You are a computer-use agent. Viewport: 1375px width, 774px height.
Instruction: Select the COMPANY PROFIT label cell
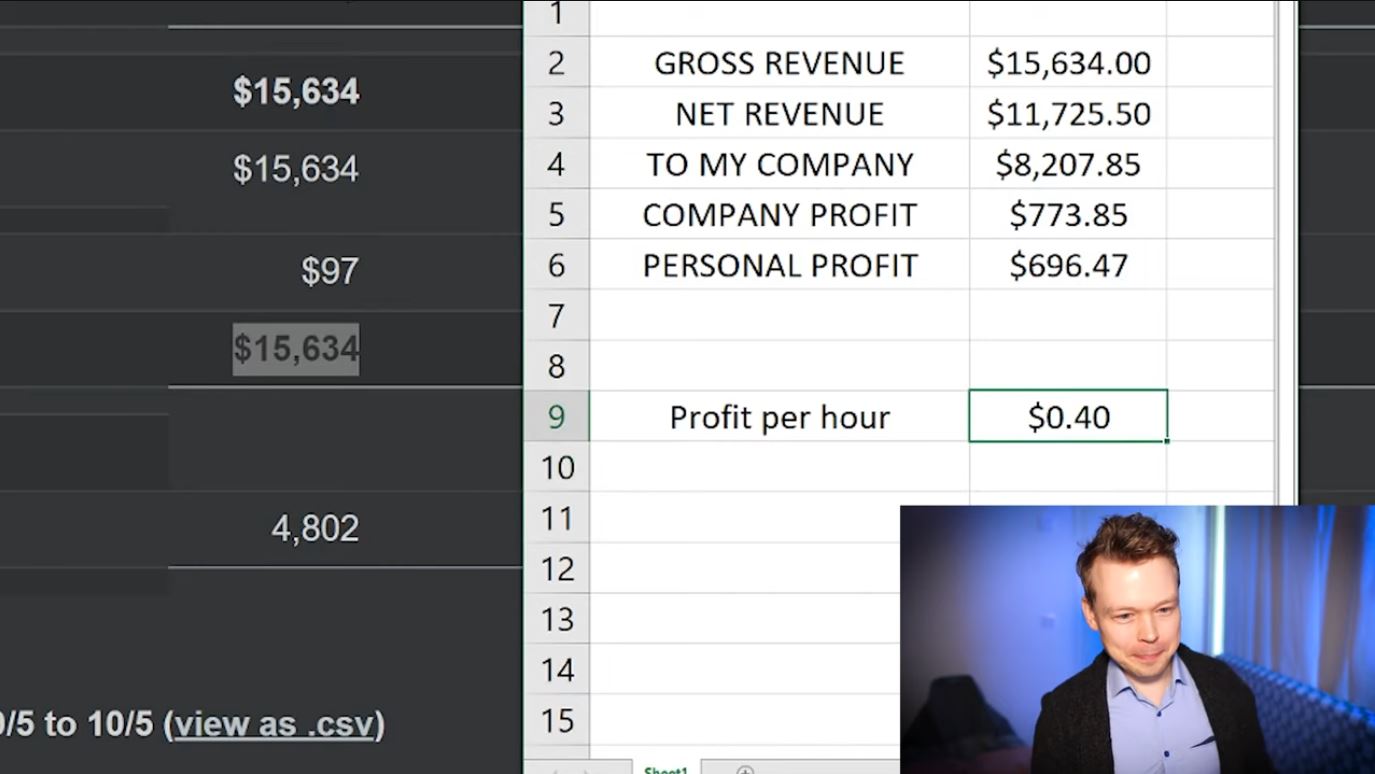[779, 215]
